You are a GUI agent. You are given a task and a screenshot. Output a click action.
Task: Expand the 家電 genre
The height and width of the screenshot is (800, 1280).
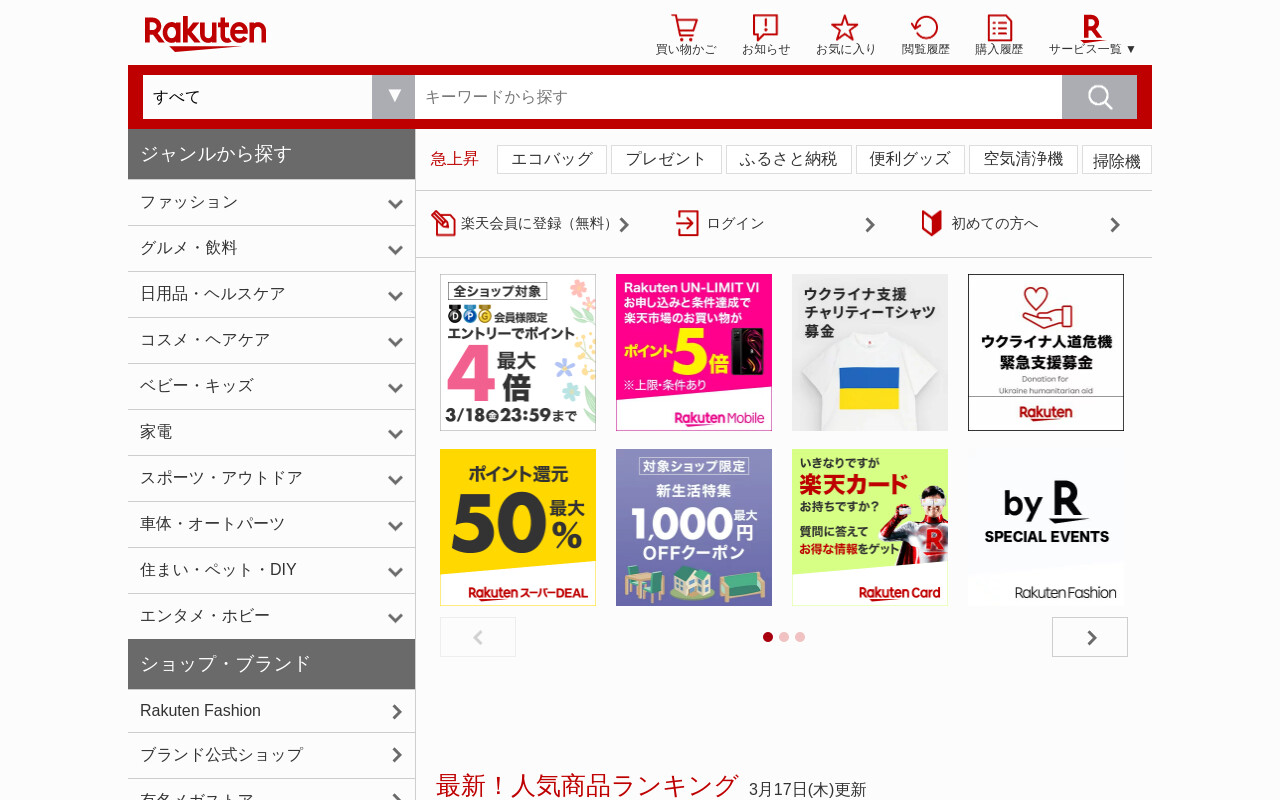(x=271, y=433)
